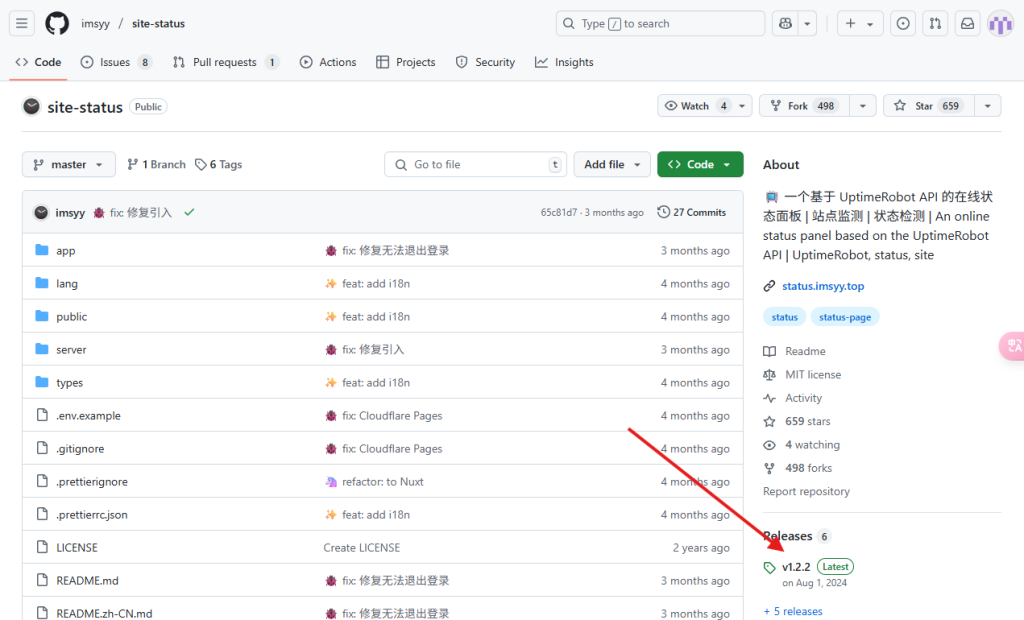Open the fork options dropdown arrow
This screenshot has width=1024, height=620.
tap(863, 106)
